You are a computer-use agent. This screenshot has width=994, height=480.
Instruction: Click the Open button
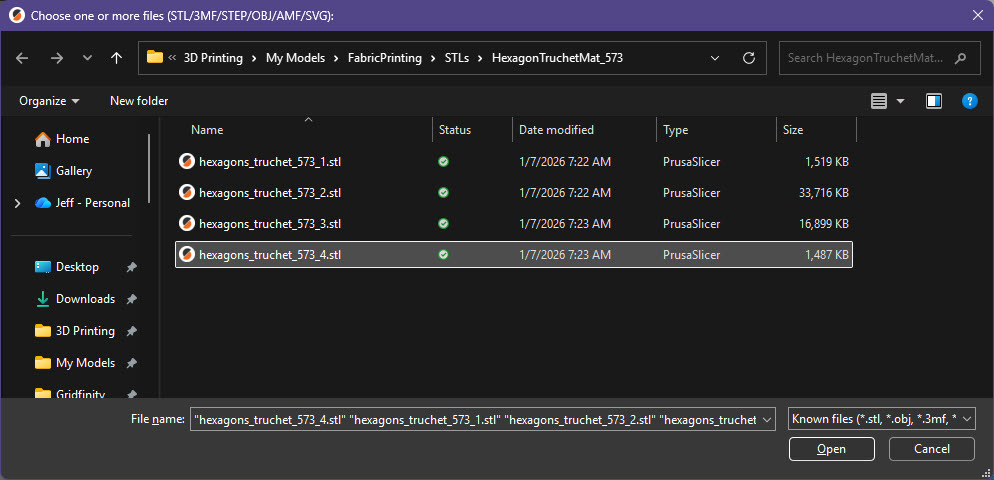(832, 449)
